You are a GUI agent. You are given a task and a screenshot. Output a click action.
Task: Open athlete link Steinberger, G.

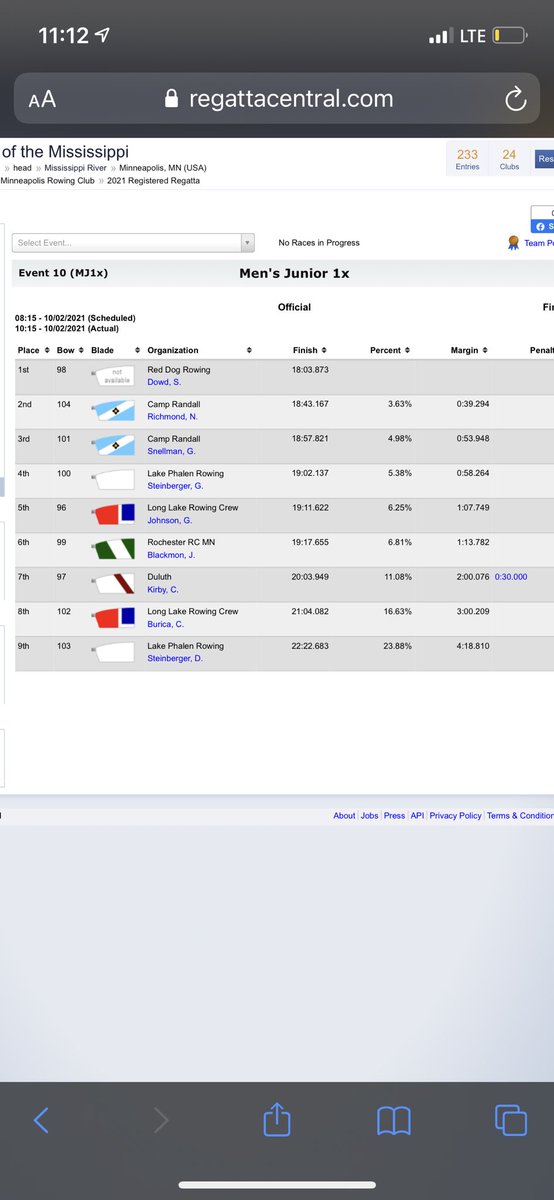pyautogui.click(x=176, y=485)
